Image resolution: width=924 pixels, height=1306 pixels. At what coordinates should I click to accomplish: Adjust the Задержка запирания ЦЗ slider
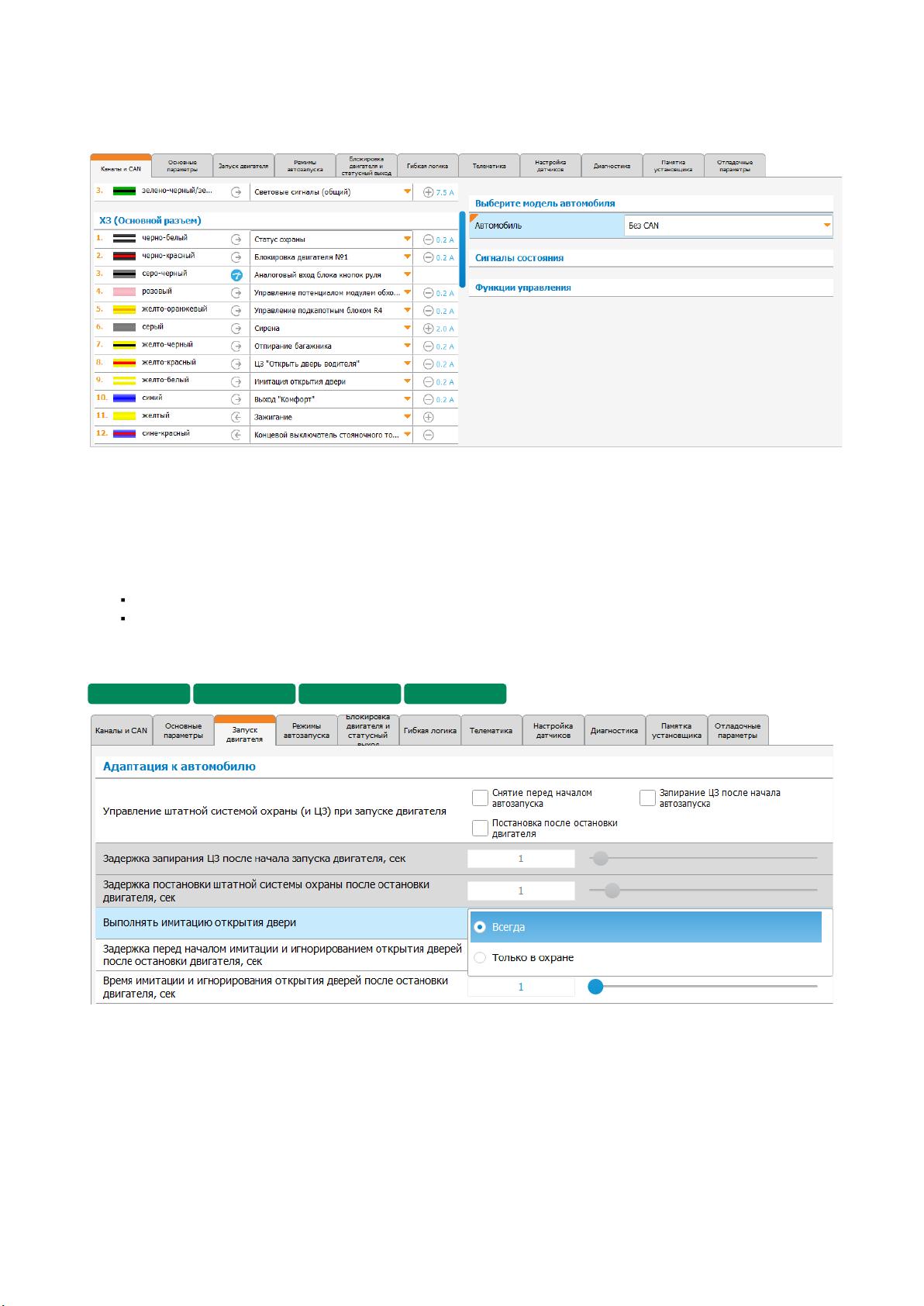pos(601,858)
